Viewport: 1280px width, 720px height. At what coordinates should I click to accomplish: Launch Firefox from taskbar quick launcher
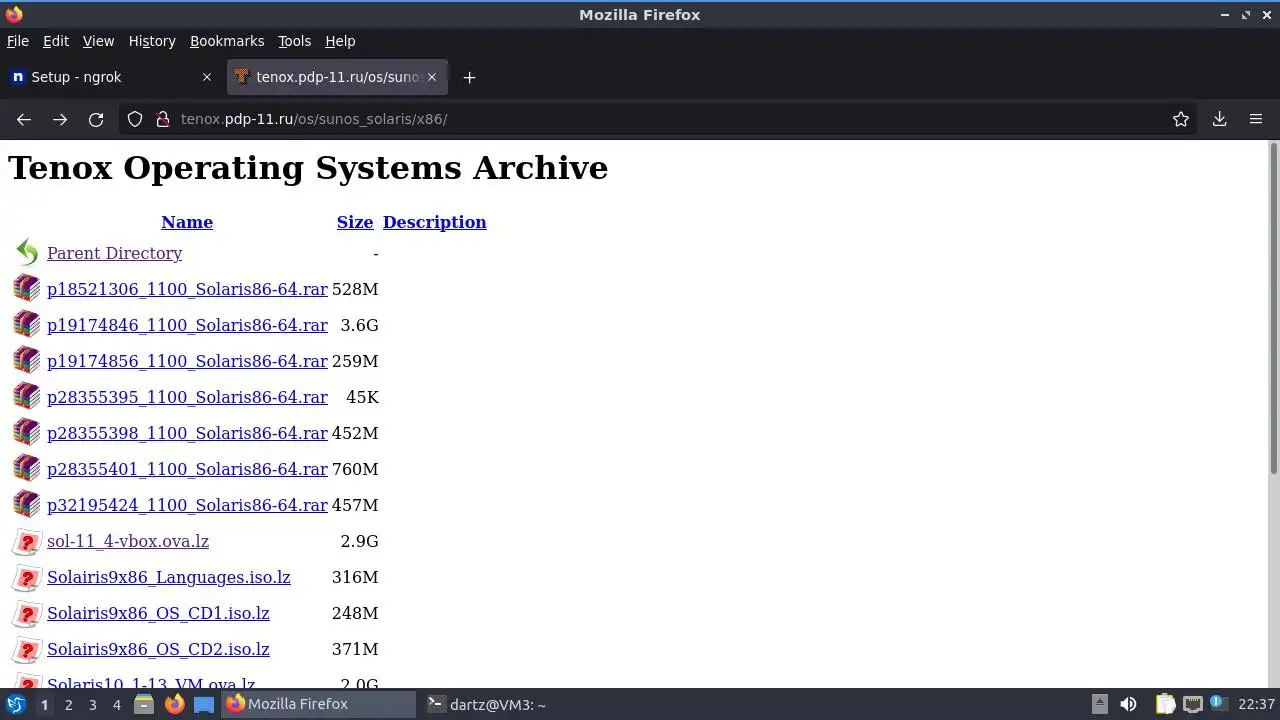point(174,704)
